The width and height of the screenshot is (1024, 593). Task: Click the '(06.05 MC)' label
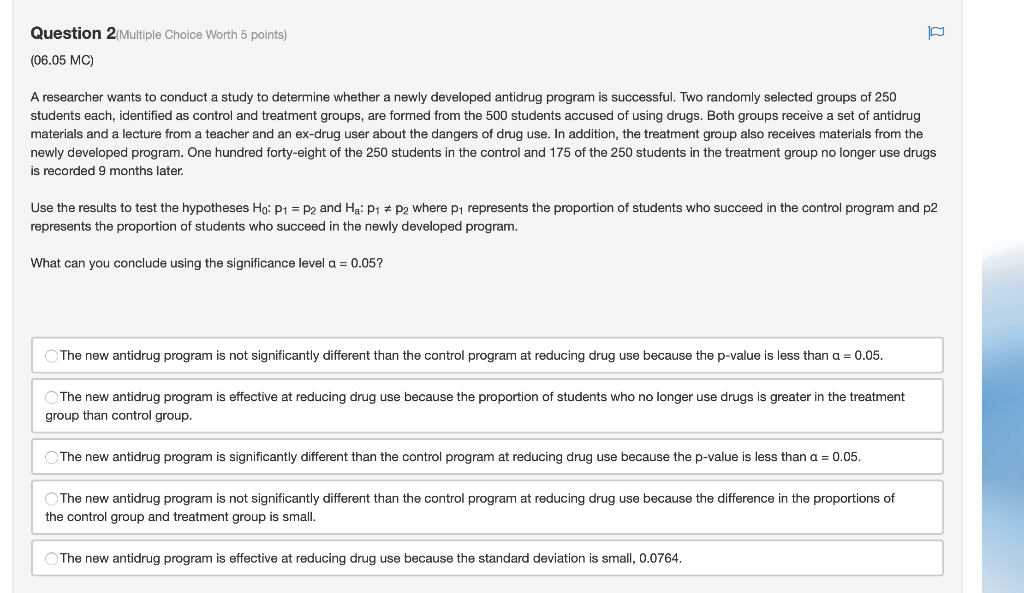click(x=60, y=60)
